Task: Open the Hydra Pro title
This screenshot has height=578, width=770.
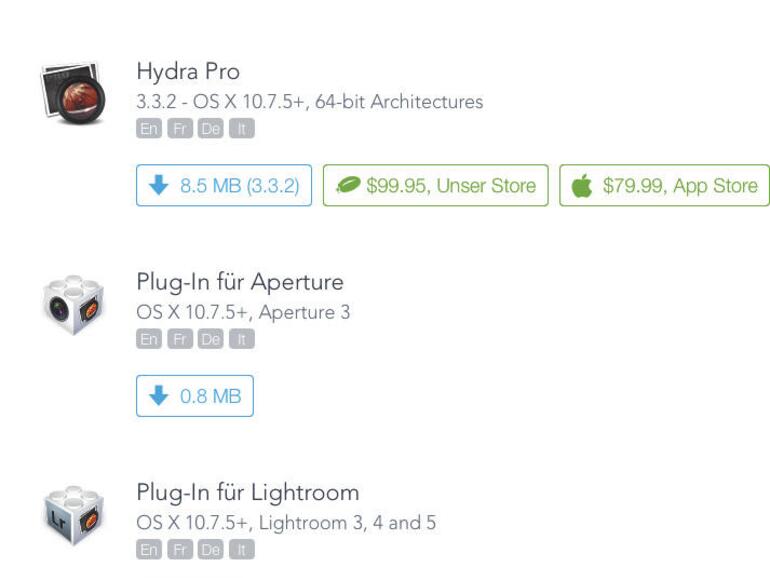Action: coord(188,72)
